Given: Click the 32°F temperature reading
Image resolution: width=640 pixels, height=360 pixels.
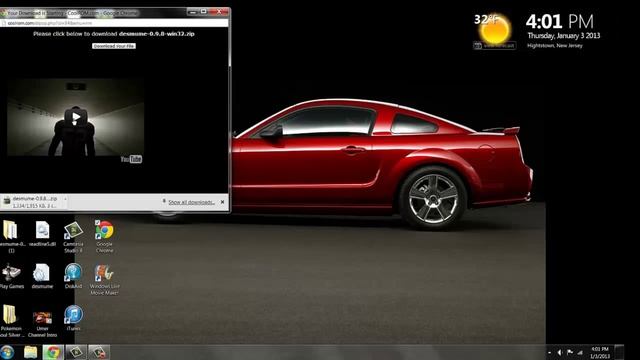Looking at the screenshot, I should point(487,19).
